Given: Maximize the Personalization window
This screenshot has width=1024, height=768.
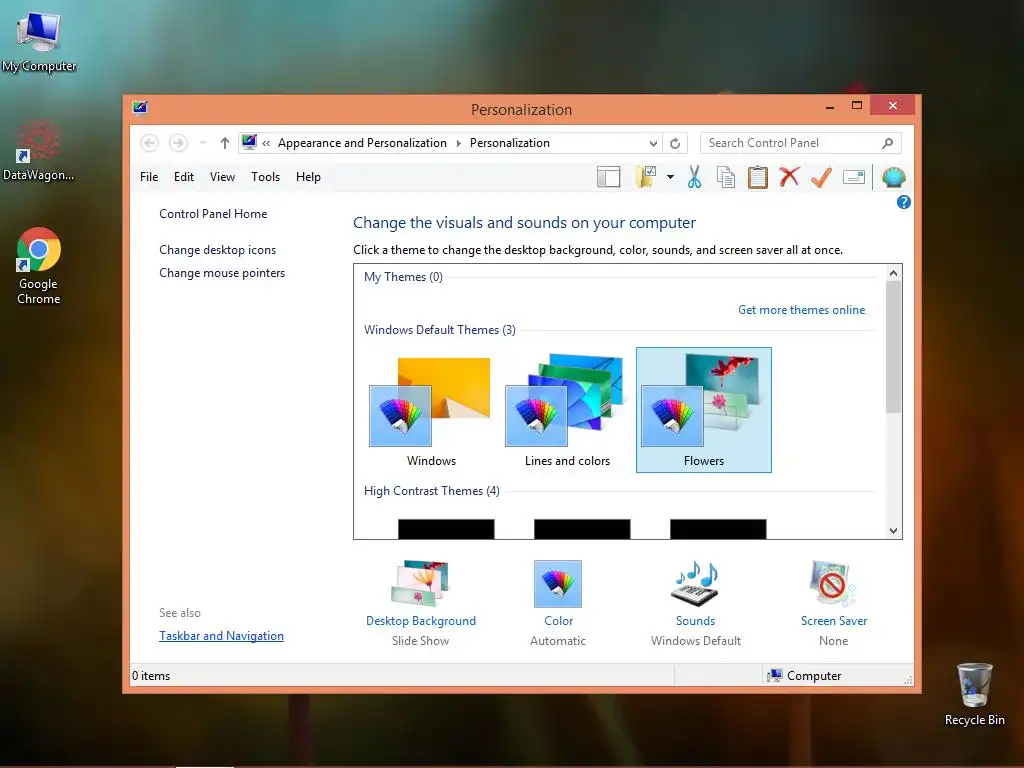Looking at the screenshot, I should tap(857, 106).
